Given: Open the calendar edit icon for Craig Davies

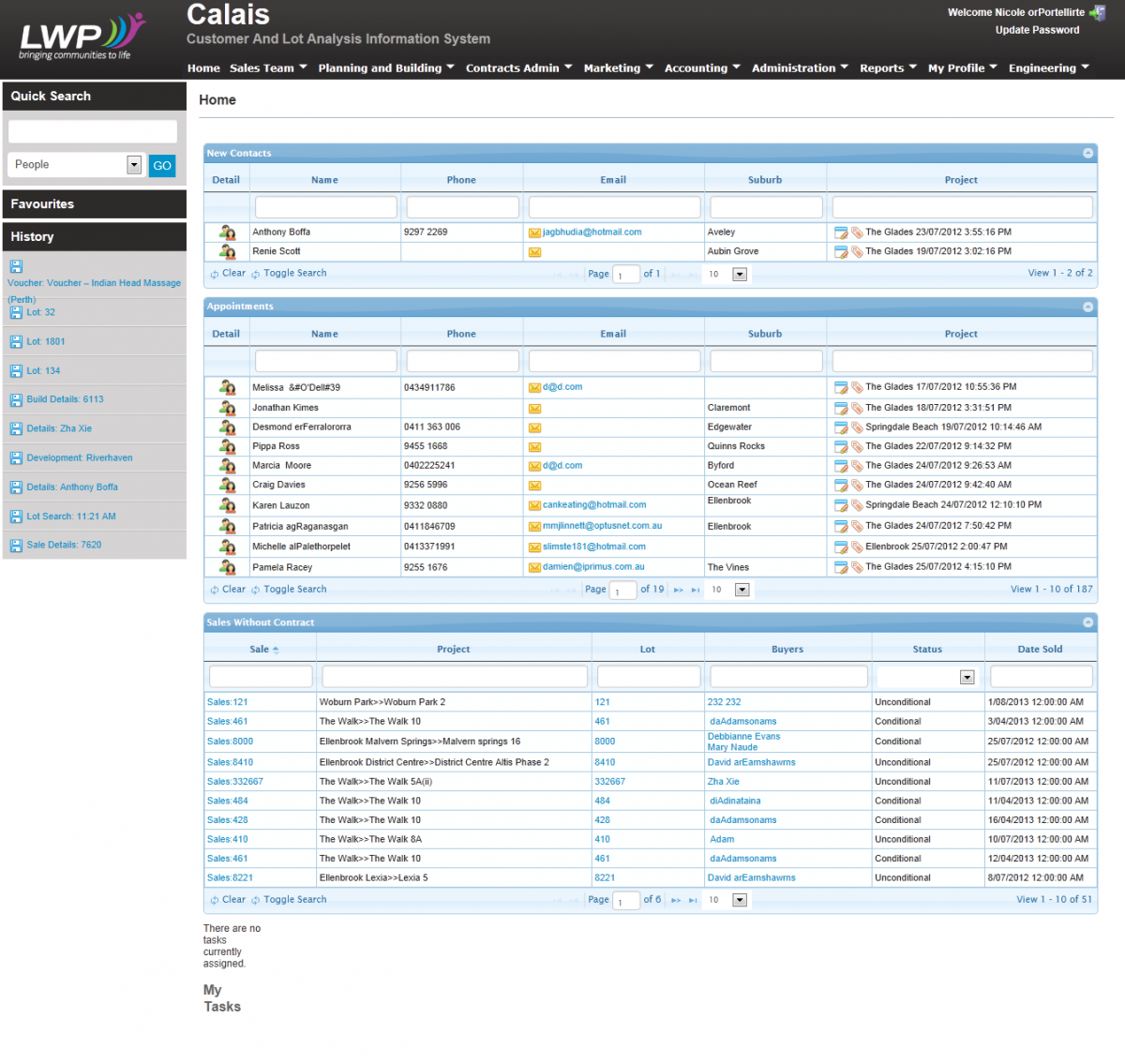Looking at the screenshot, I should click(841, 486).
